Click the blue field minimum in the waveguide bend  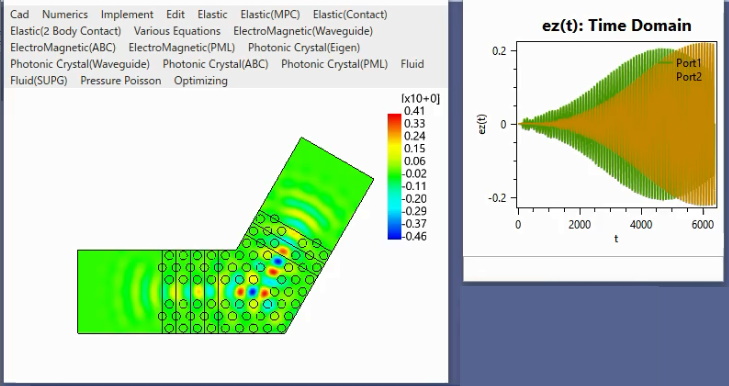(x=252, y=292)
